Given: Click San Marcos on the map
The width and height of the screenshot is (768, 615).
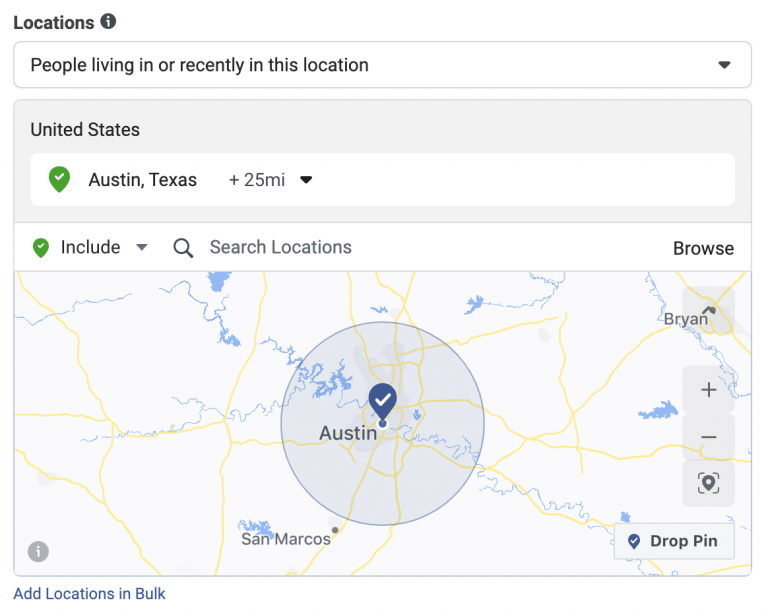Looking at the screenshot, I should pyautogui.click(x=286, y=539).
